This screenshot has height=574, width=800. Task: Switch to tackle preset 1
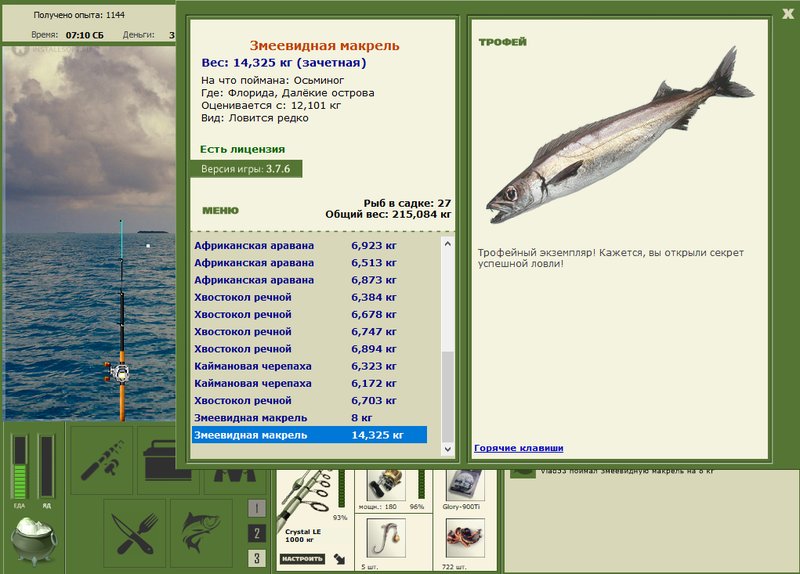257,508
